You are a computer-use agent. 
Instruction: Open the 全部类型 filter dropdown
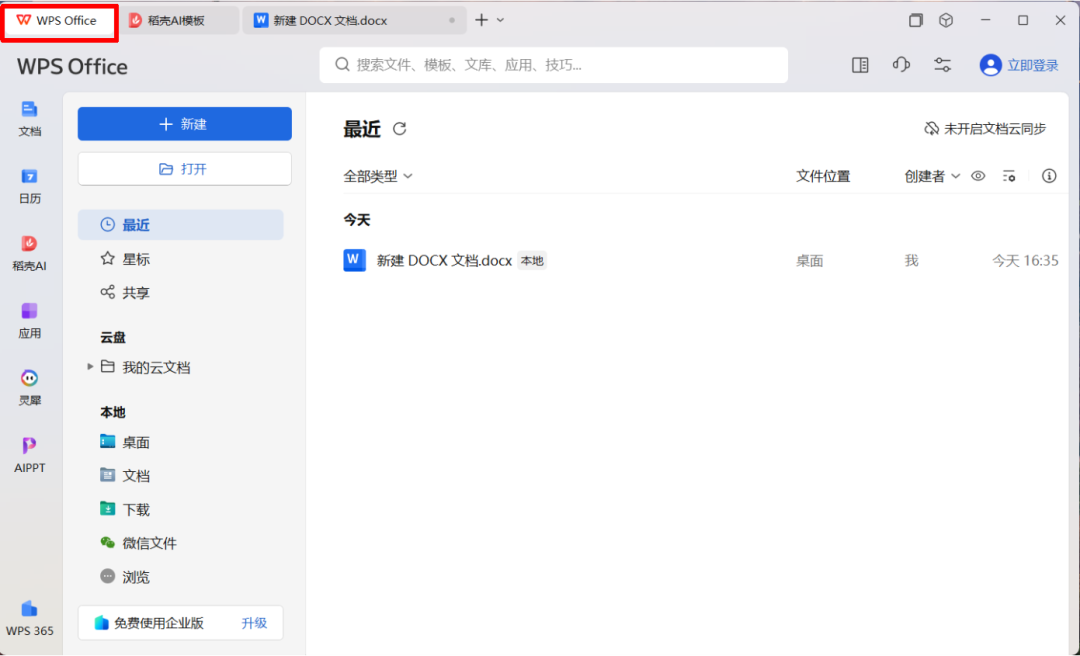pos(378,176)
